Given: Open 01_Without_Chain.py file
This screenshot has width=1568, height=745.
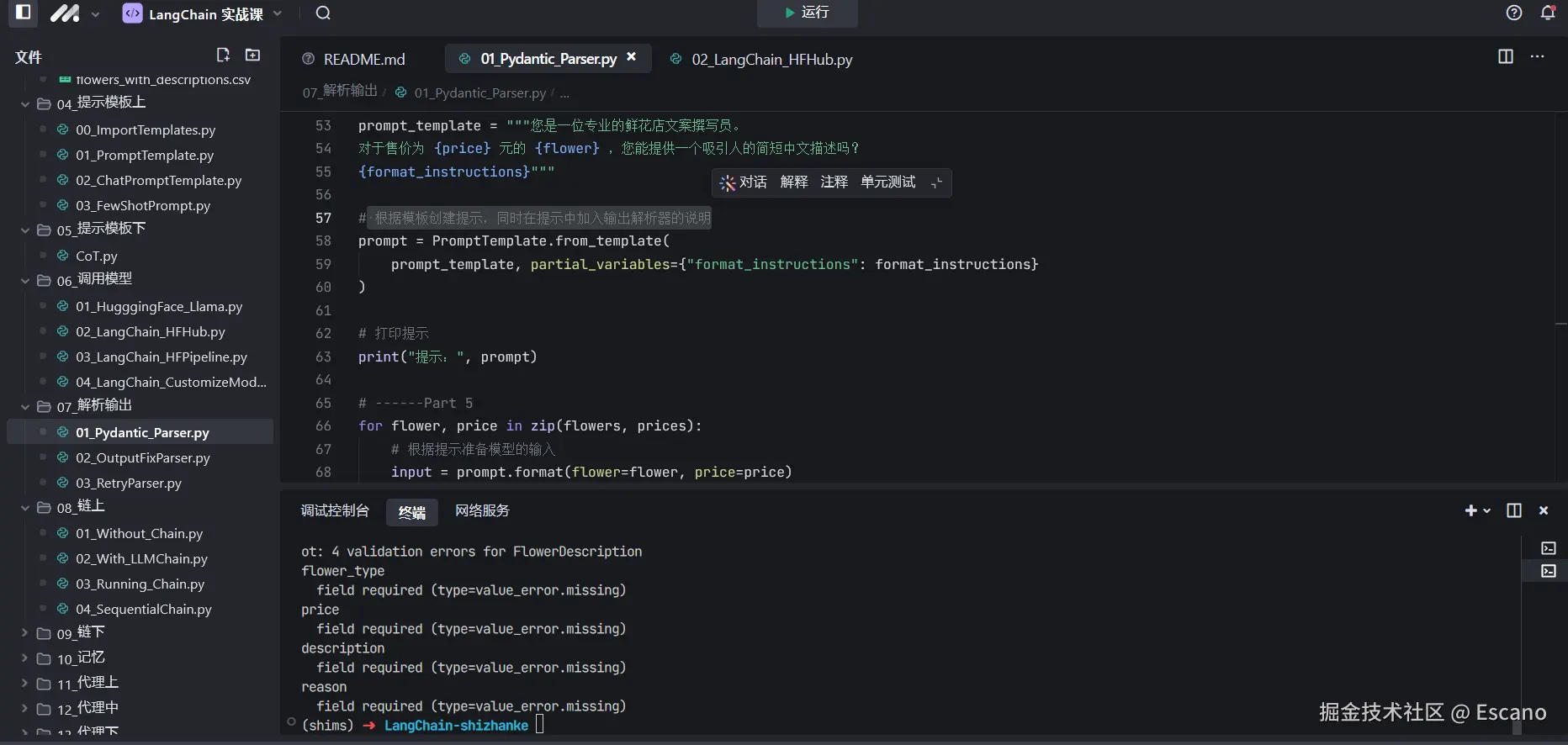Looking at the screenshot, I should (140, 533).
